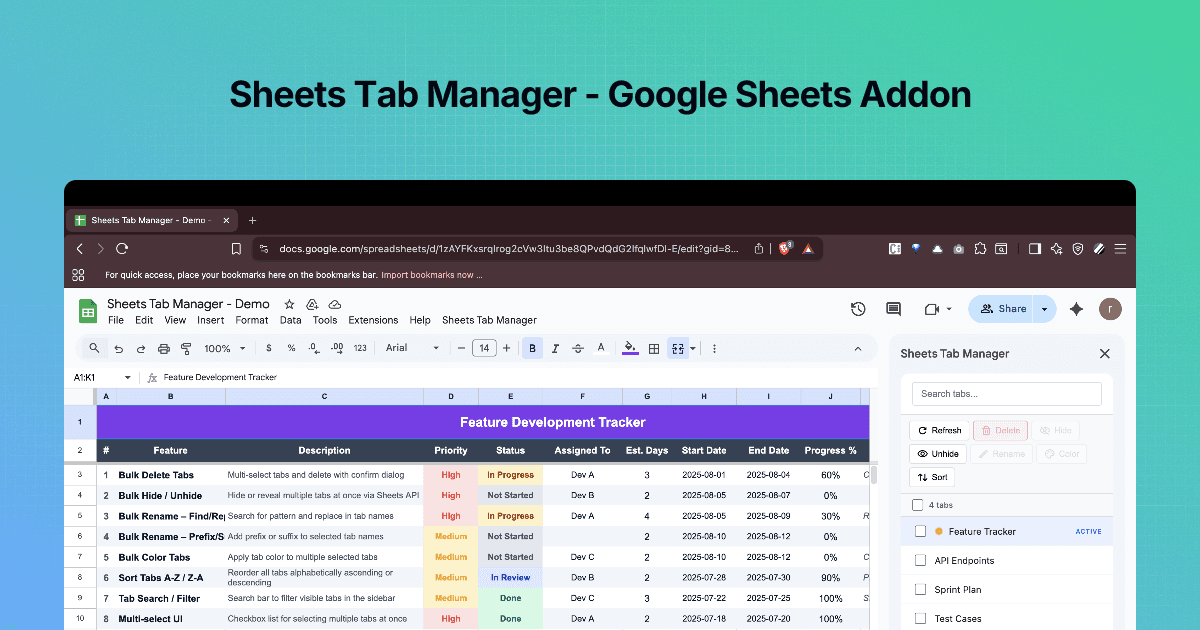
Task: Click the Import bookmarks now link
Action: (432, 274)
